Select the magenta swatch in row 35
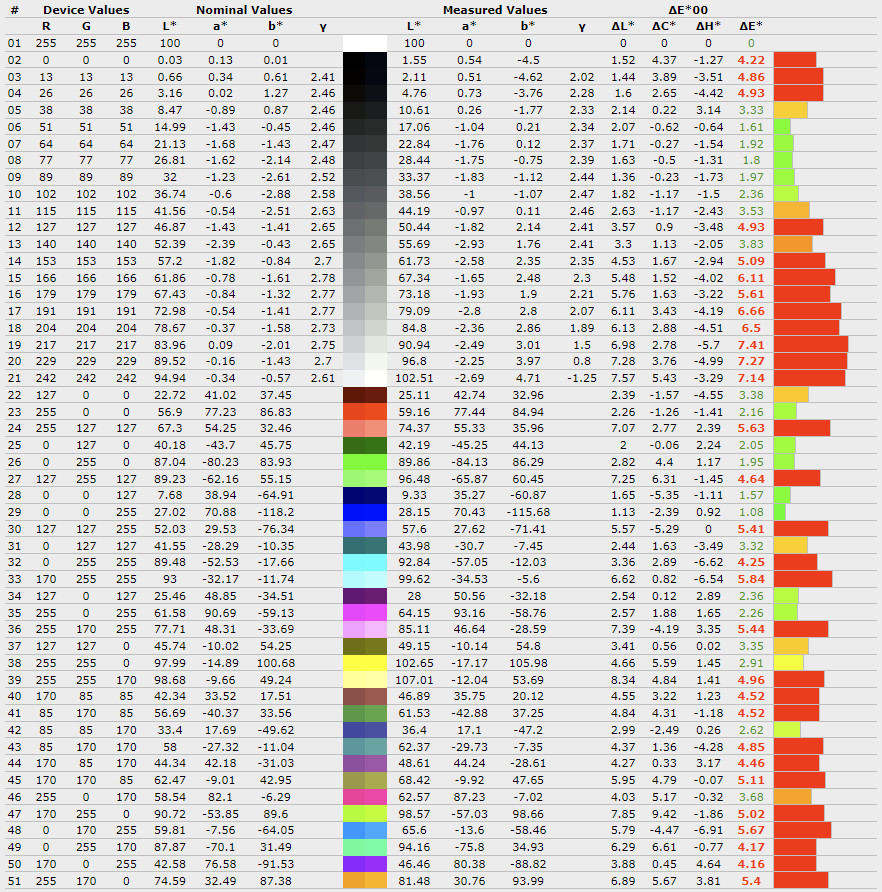 (365, 613)
